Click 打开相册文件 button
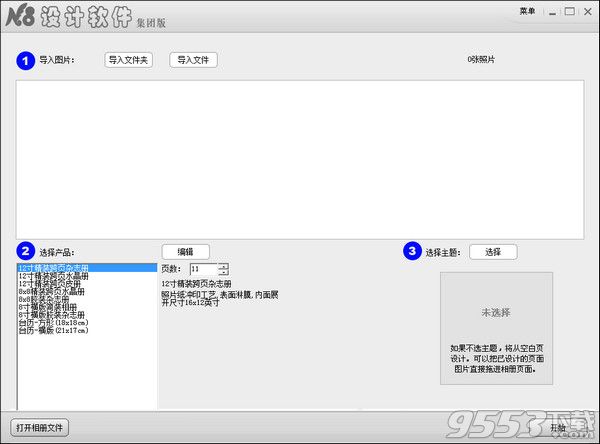 tap(39, 428)
